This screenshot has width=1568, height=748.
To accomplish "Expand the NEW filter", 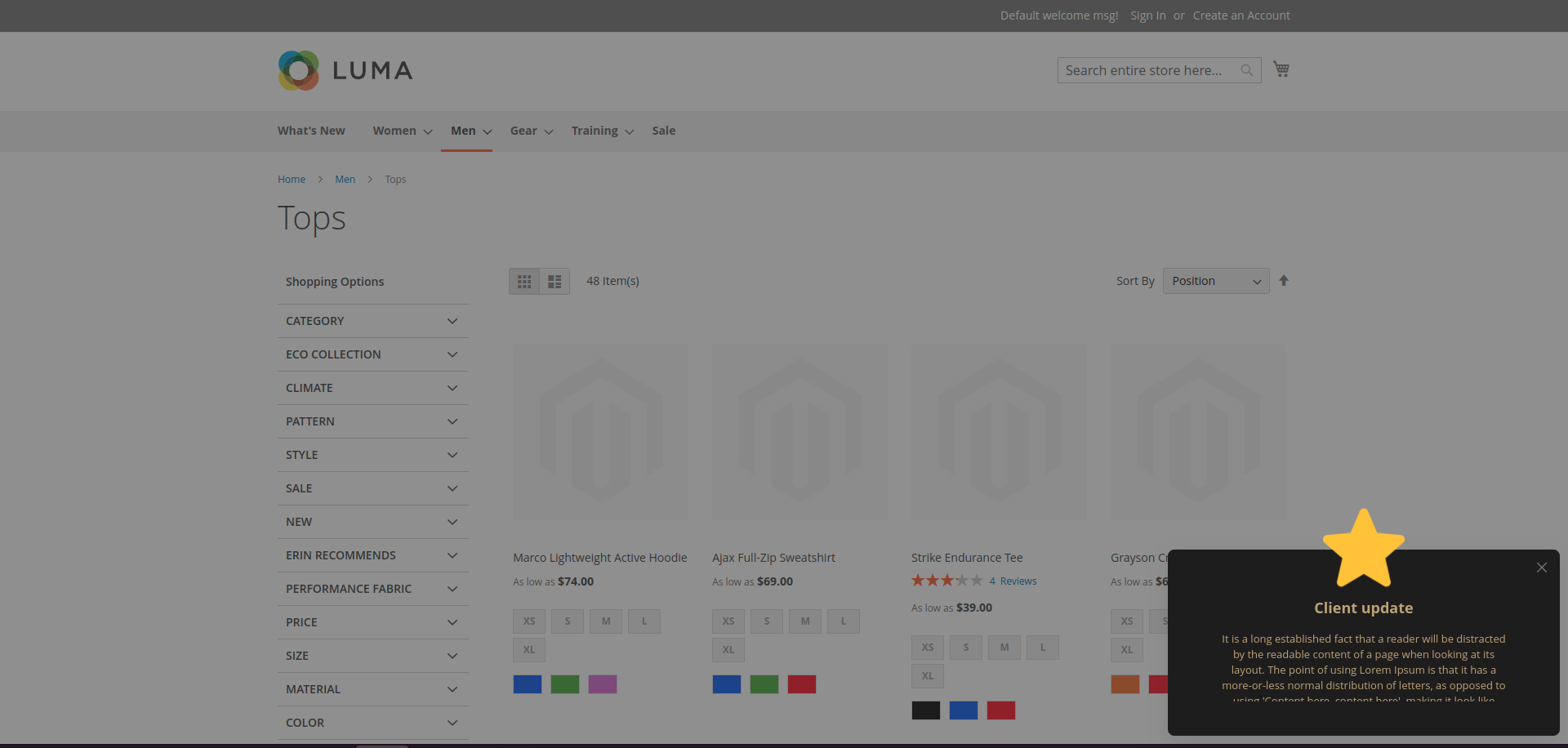I will [373, 522].
